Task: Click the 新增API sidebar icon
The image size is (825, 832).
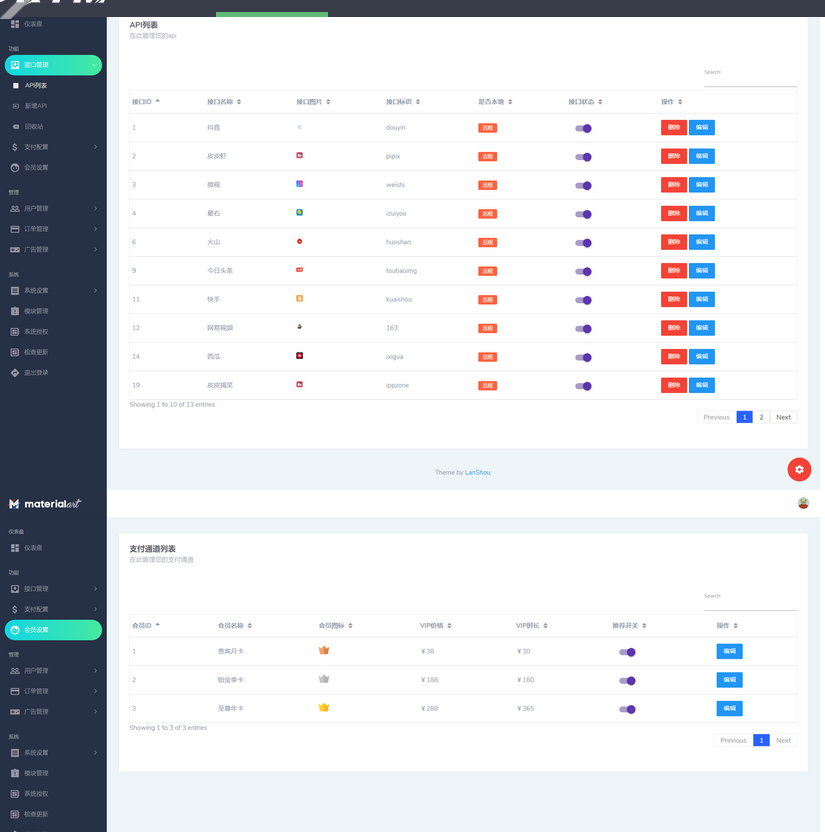Action: coord(15,106)
